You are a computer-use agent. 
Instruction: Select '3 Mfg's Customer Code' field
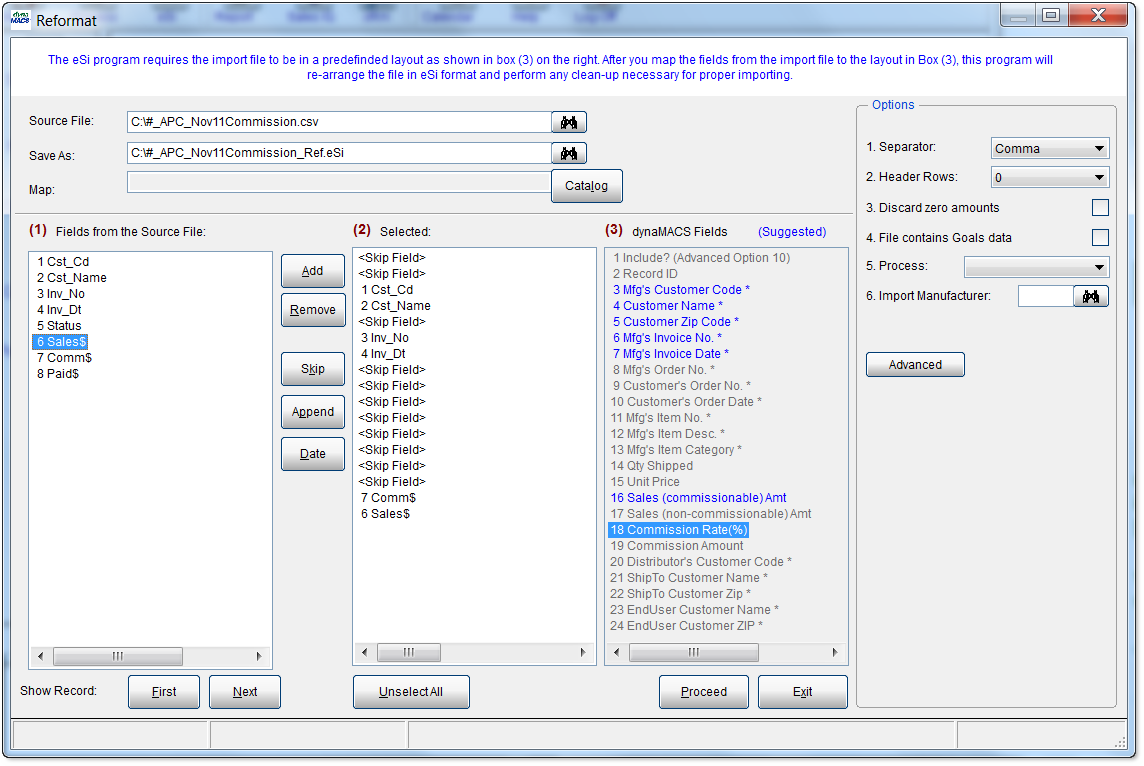tap(681, 290)
